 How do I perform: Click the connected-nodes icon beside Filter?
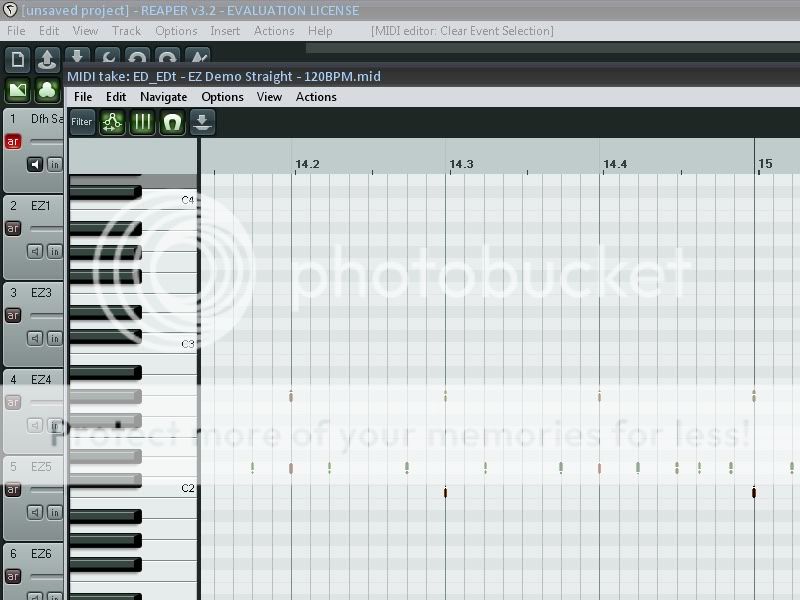pos(113,122)
